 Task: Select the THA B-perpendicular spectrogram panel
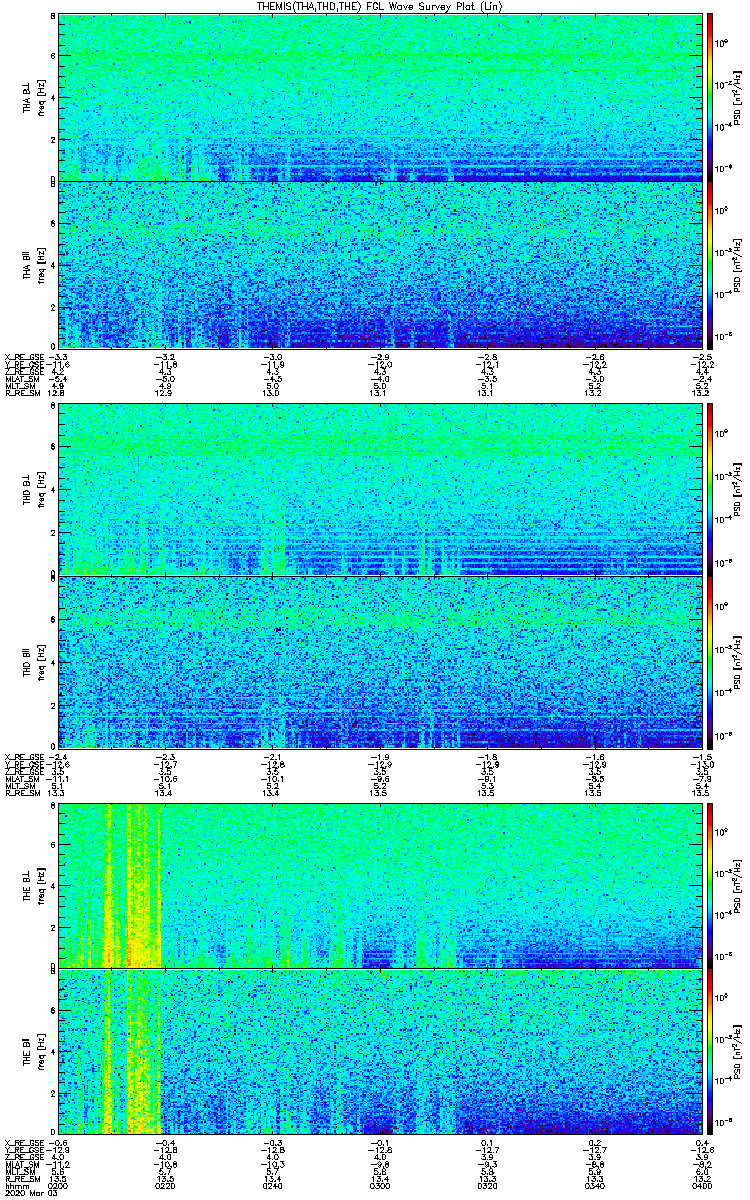(x=379, y=97)
